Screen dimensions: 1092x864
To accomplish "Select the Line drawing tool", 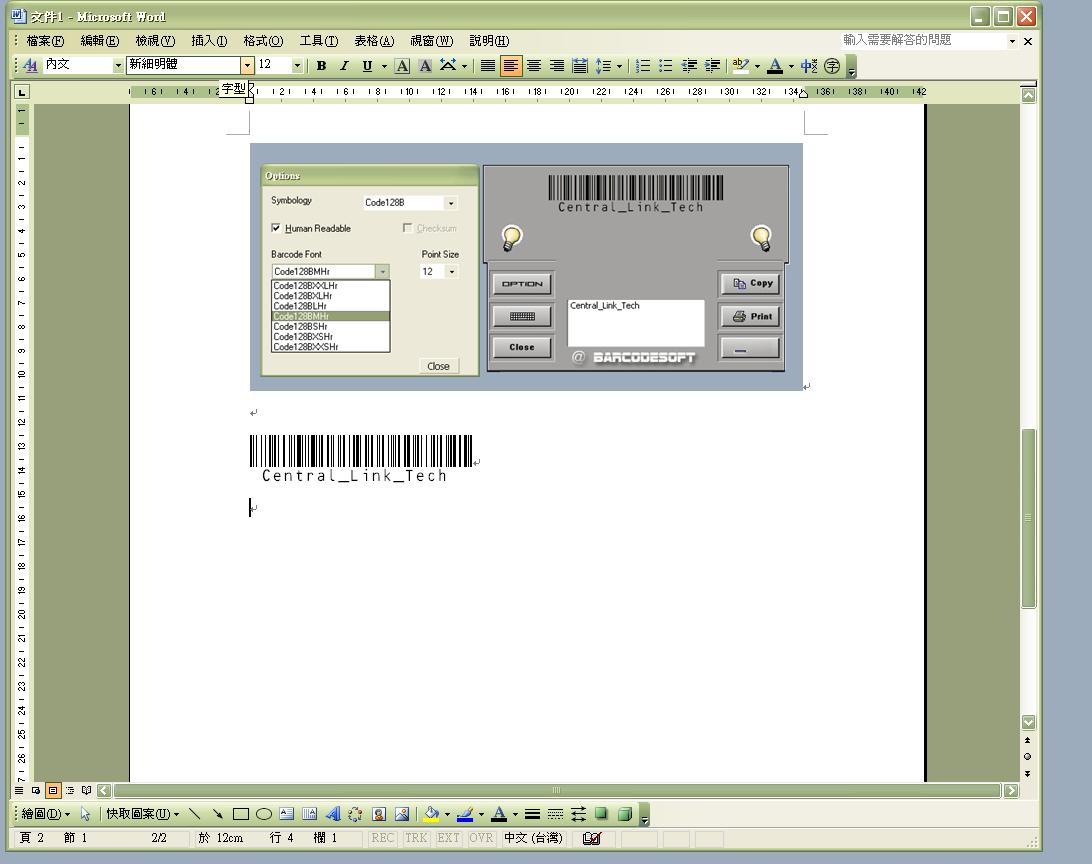I will (x=194, y=814).
